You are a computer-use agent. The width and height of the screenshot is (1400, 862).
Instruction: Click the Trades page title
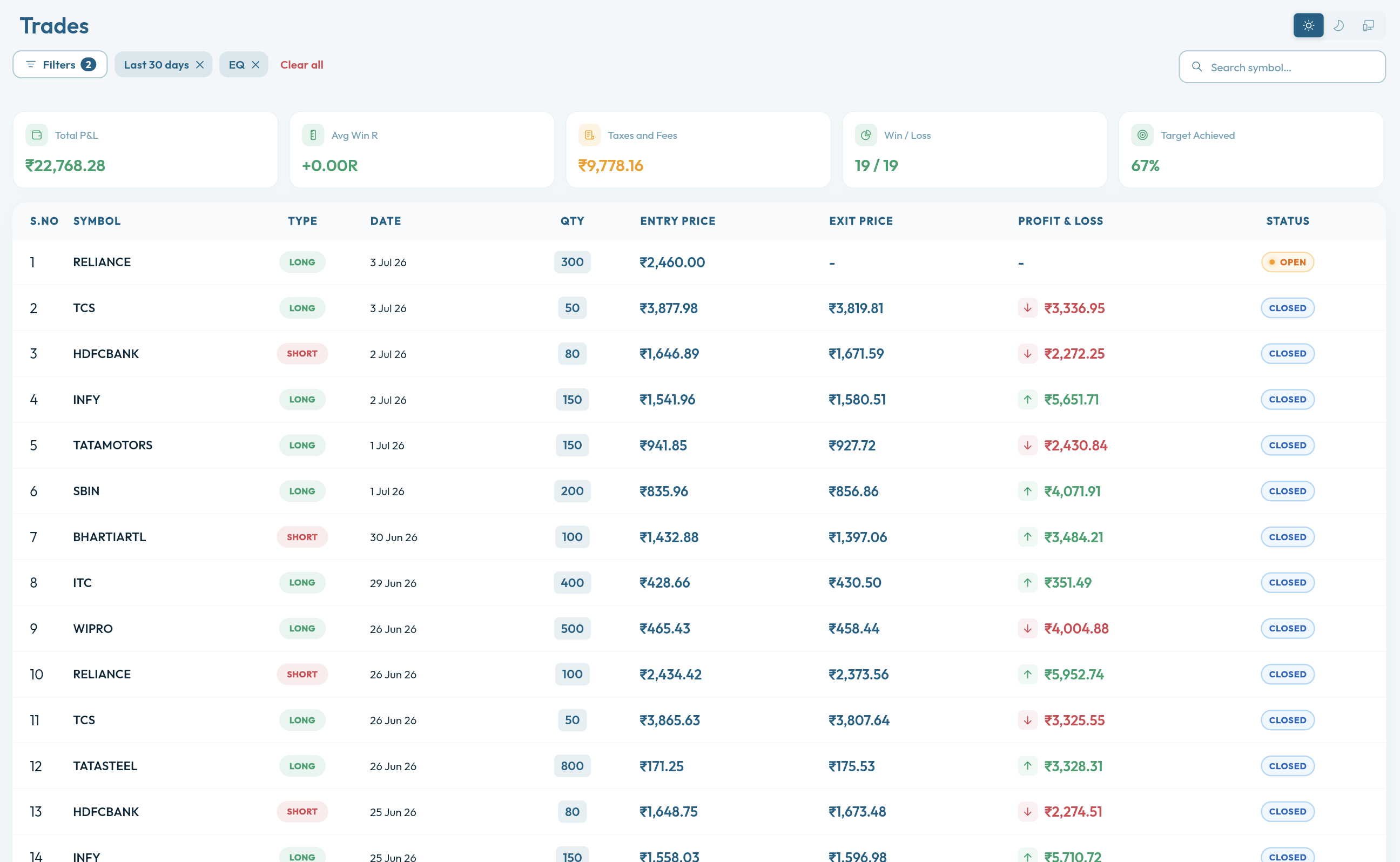[x=54, y=26]
